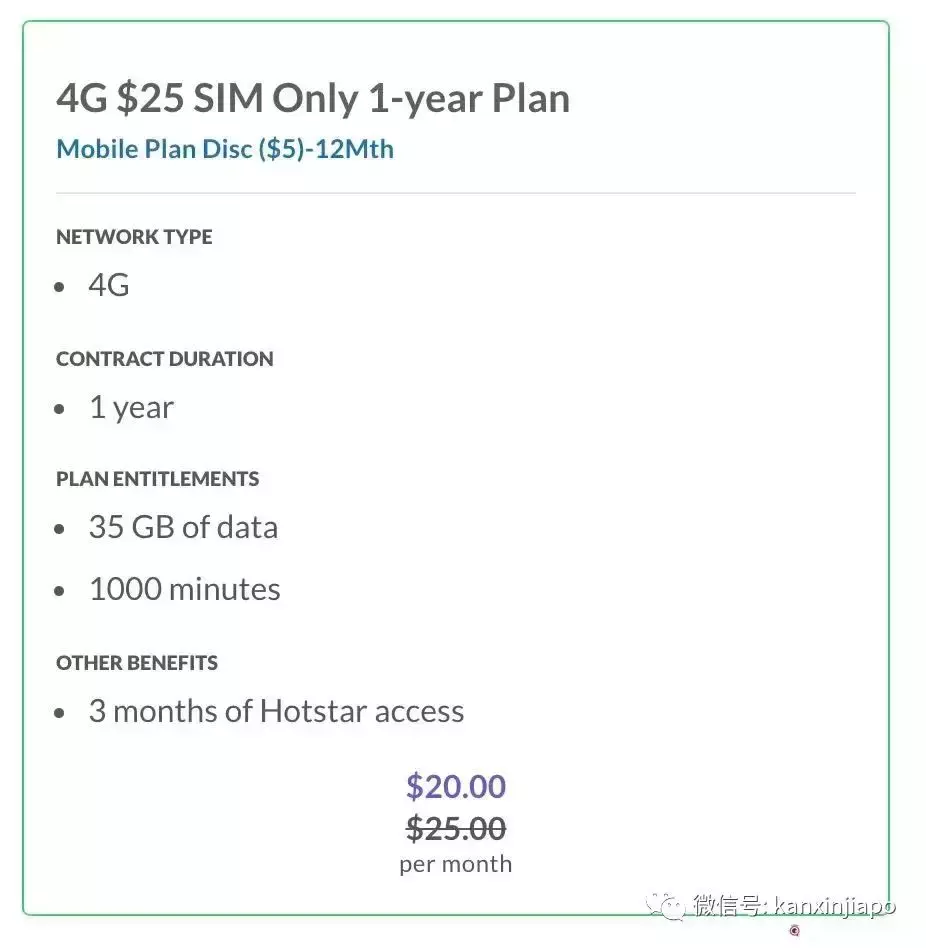Select the NETWORK TYPE heading
926x948 pixels.
134,237
